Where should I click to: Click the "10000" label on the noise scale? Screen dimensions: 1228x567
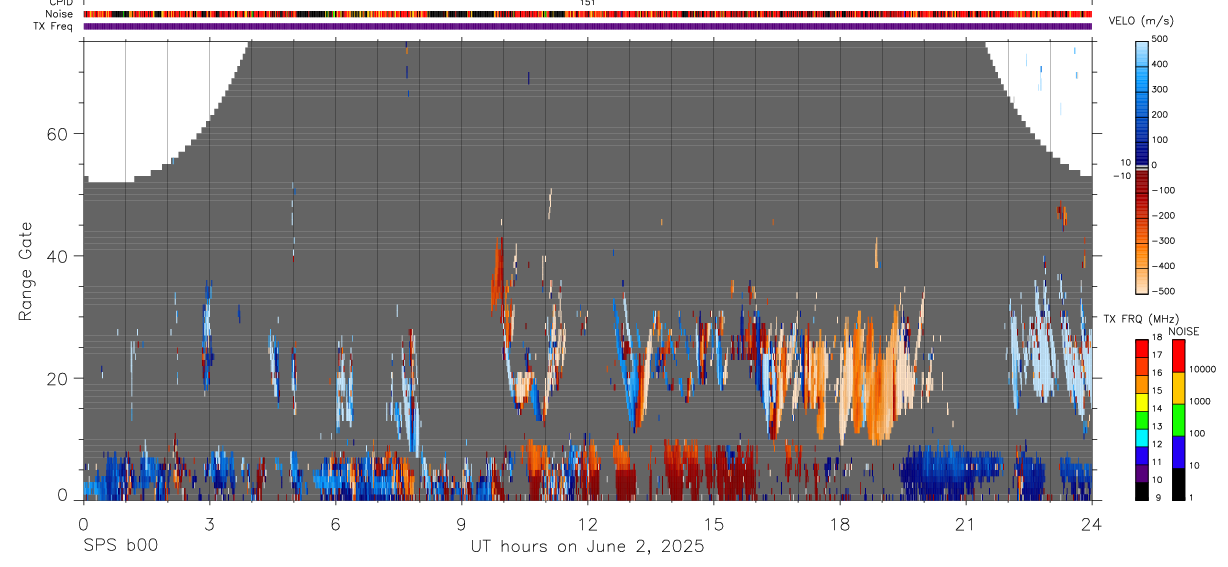tap(1202, 369)
